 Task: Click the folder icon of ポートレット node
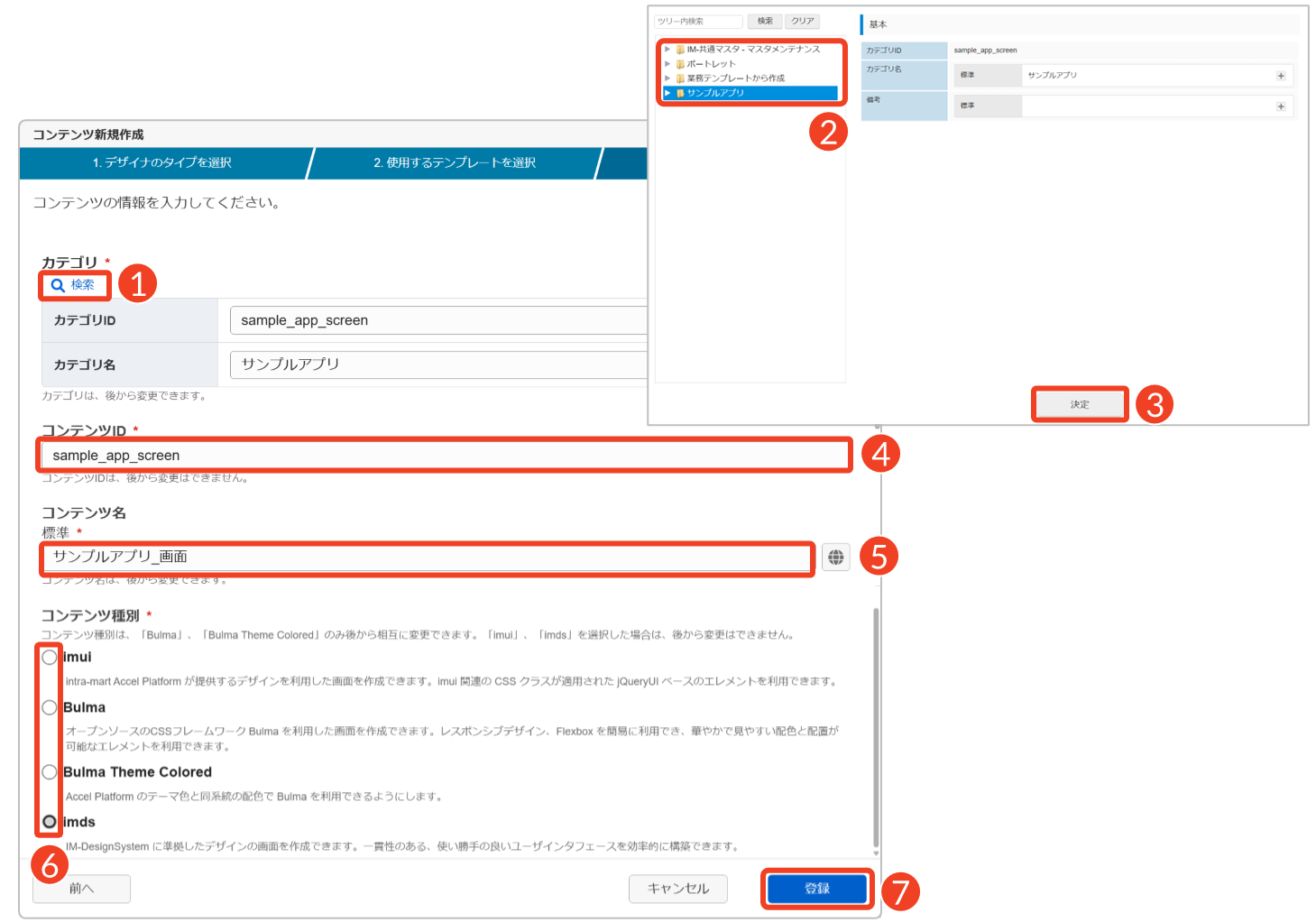click(x=680, y=64)
